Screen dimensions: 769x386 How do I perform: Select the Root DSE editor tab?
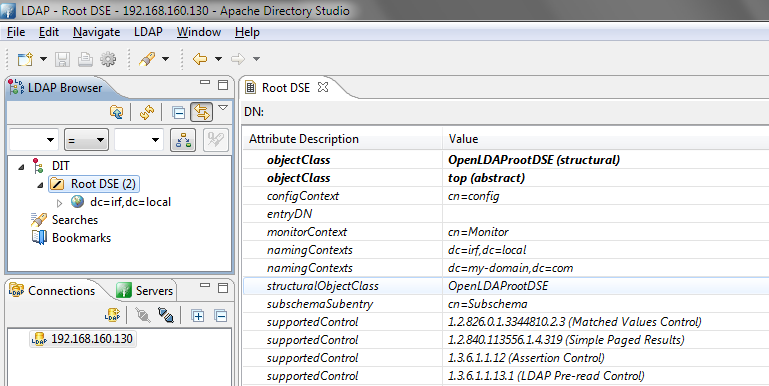(286, 88)
